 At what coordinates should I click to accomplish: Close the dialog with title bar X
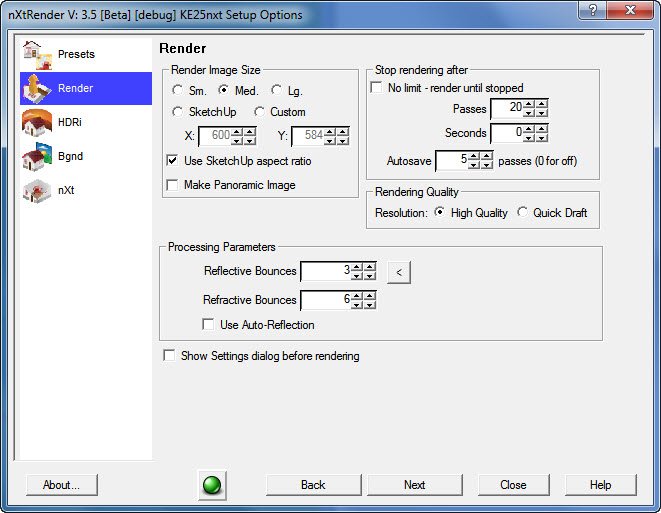(x=630, y=10)
